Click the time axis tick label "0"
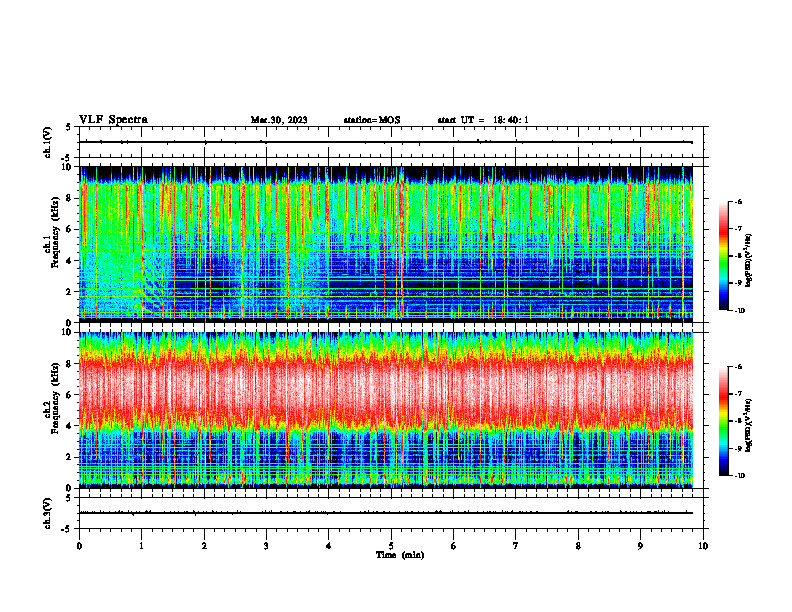 pyautogui.click(x=79, y=546)
